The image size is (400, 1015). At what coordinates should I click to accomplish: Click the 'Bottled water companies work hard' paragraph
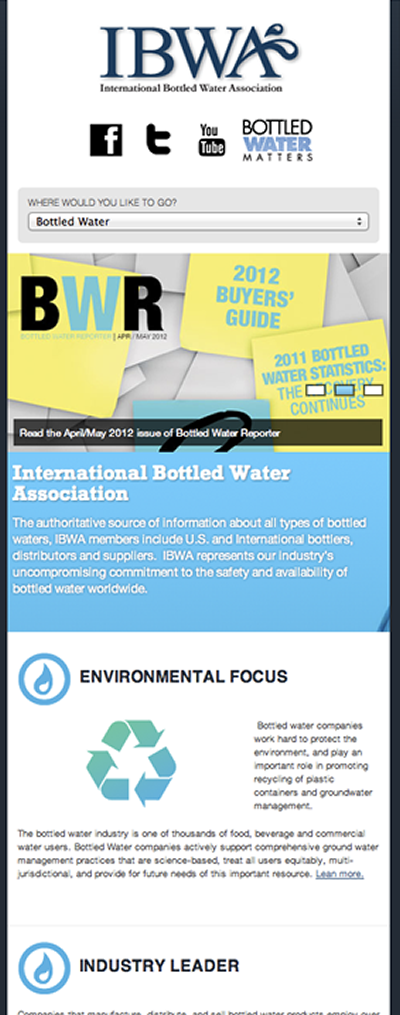[313, 766]
